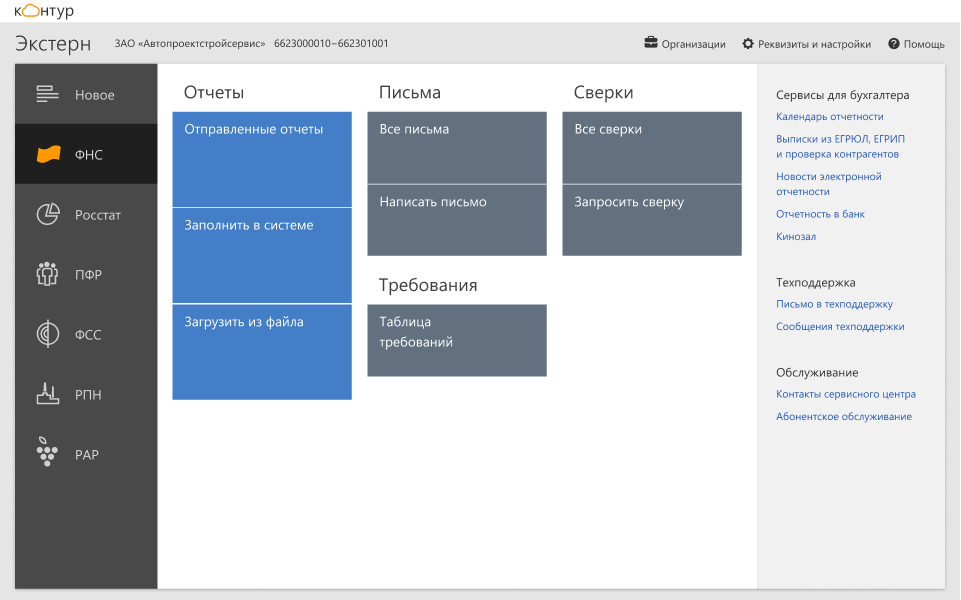Screen dimensions: 961x600
Task: Open the Отправленные отчеты tile
Action: [262, 159]
